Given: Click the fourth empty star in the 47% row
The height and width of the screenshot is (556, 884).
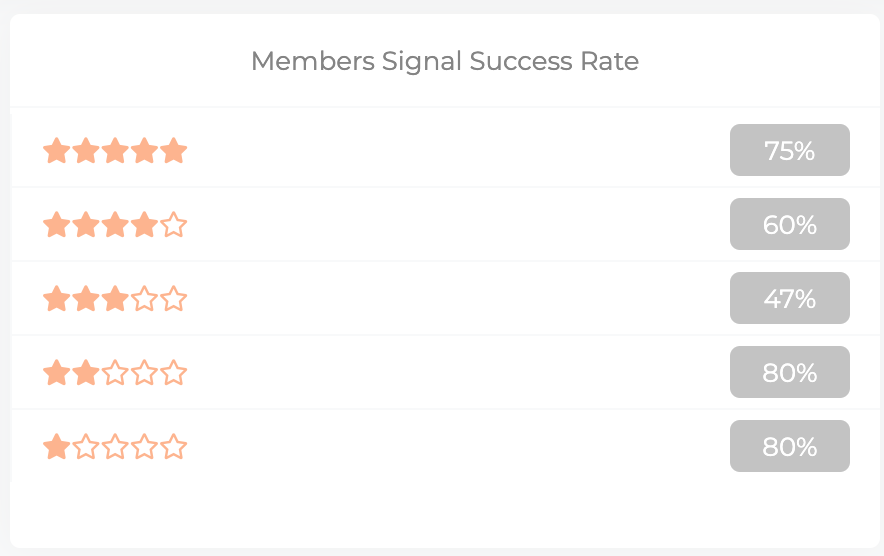Looking at the screenshot, I should click(x=144, y=298).
